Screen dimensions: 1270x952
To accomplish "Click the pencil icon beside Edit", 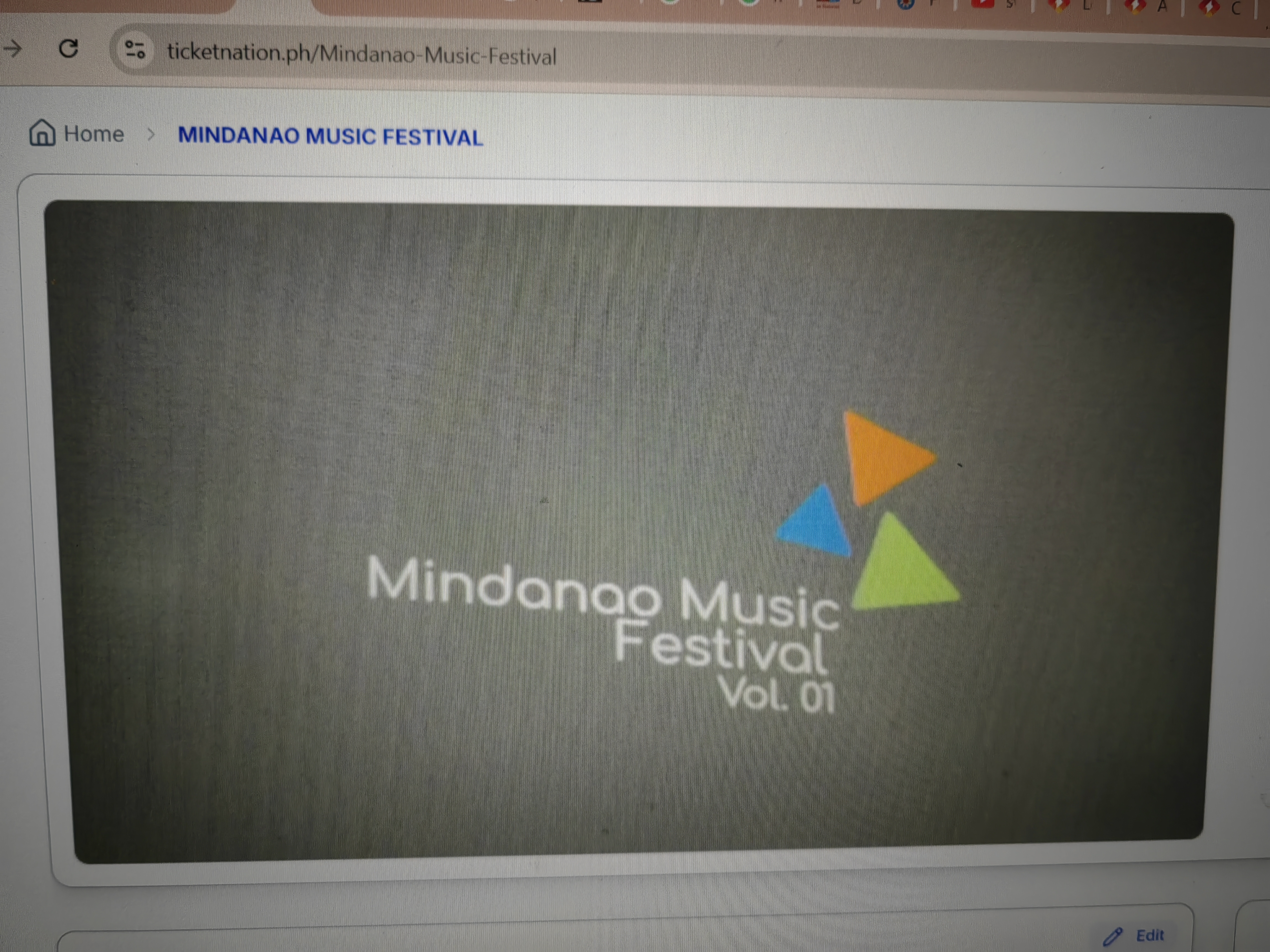I will (x=1112, y=937).
